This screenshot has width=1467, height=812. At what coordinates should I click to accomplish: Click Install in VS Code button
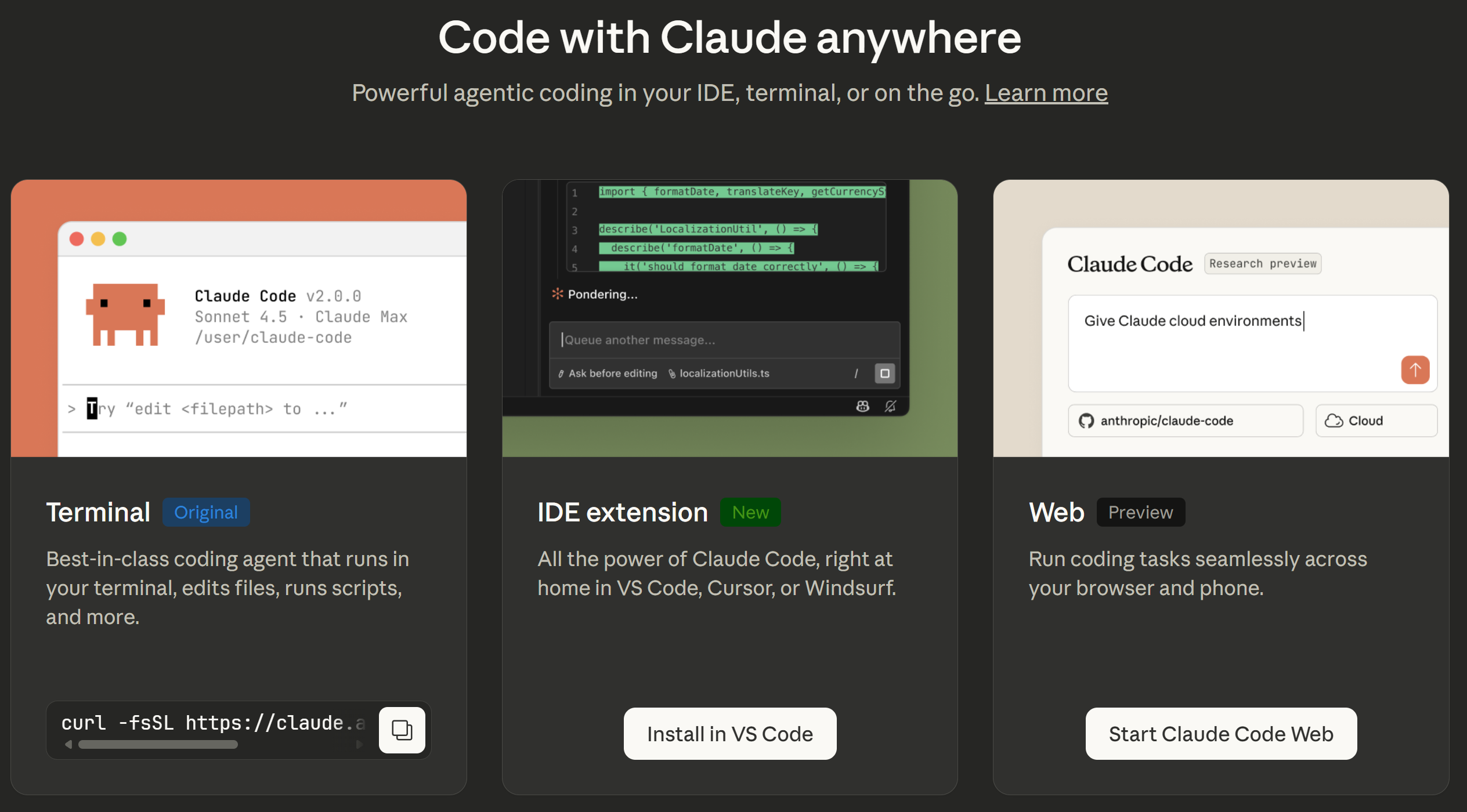(x=730, y=734)
